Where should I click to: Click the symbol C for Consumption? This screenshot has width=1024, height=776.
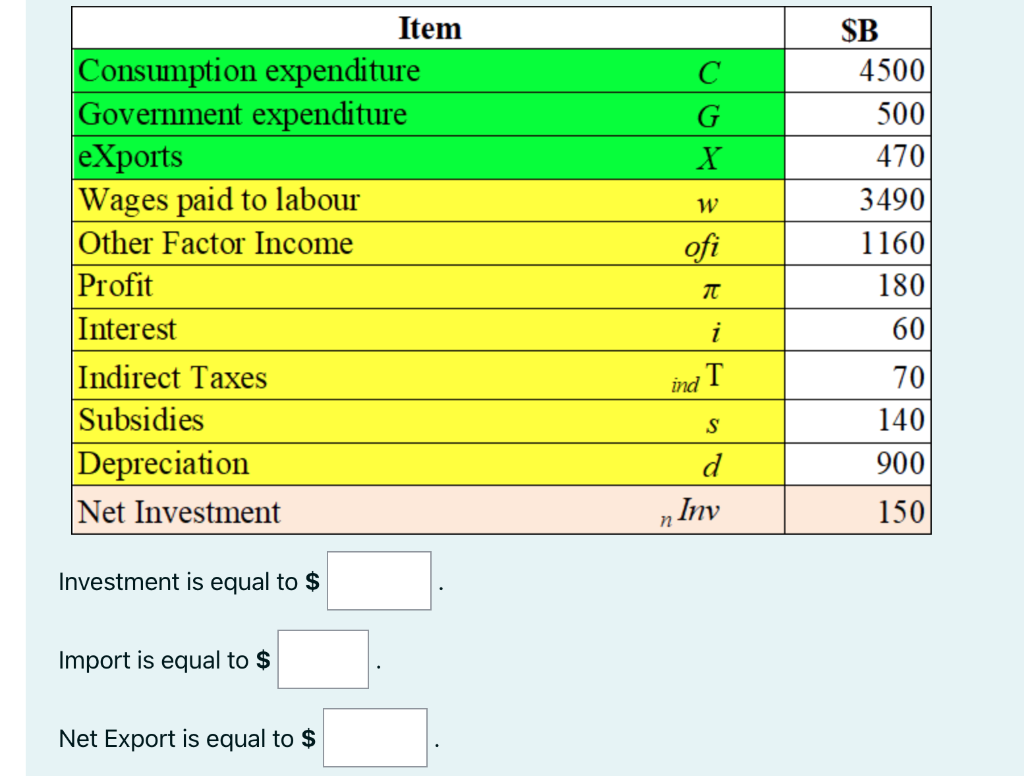coord(707,71)
